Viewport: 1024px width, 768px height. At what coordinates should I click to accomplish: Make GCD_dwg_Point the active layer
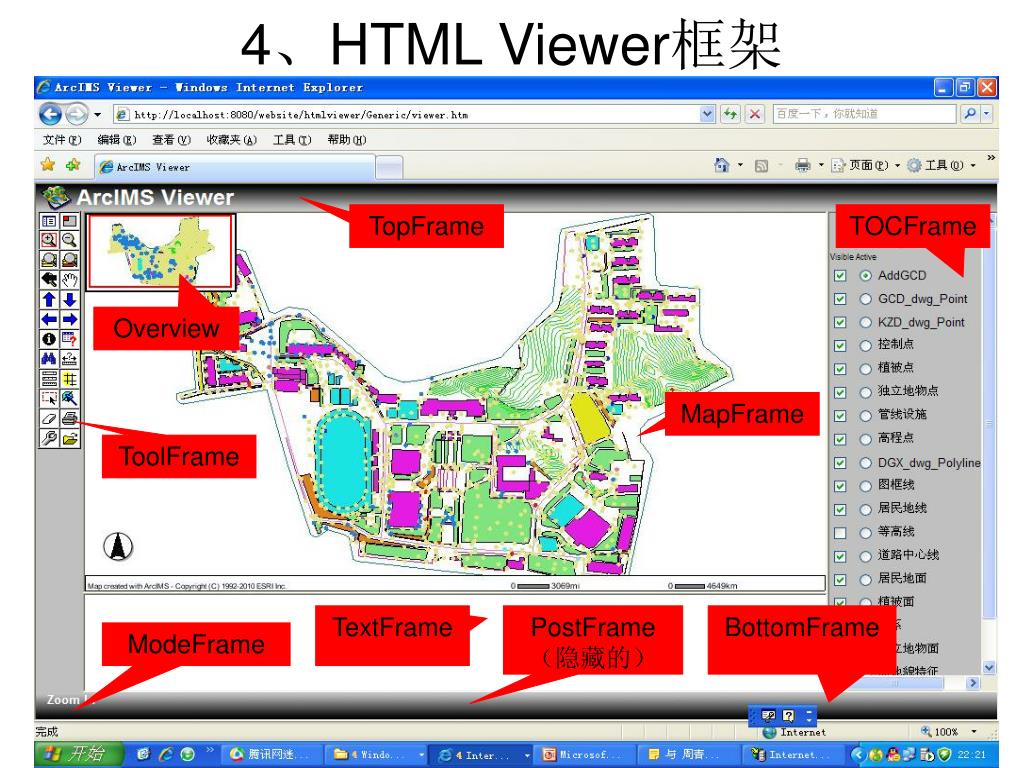point(865,299)
